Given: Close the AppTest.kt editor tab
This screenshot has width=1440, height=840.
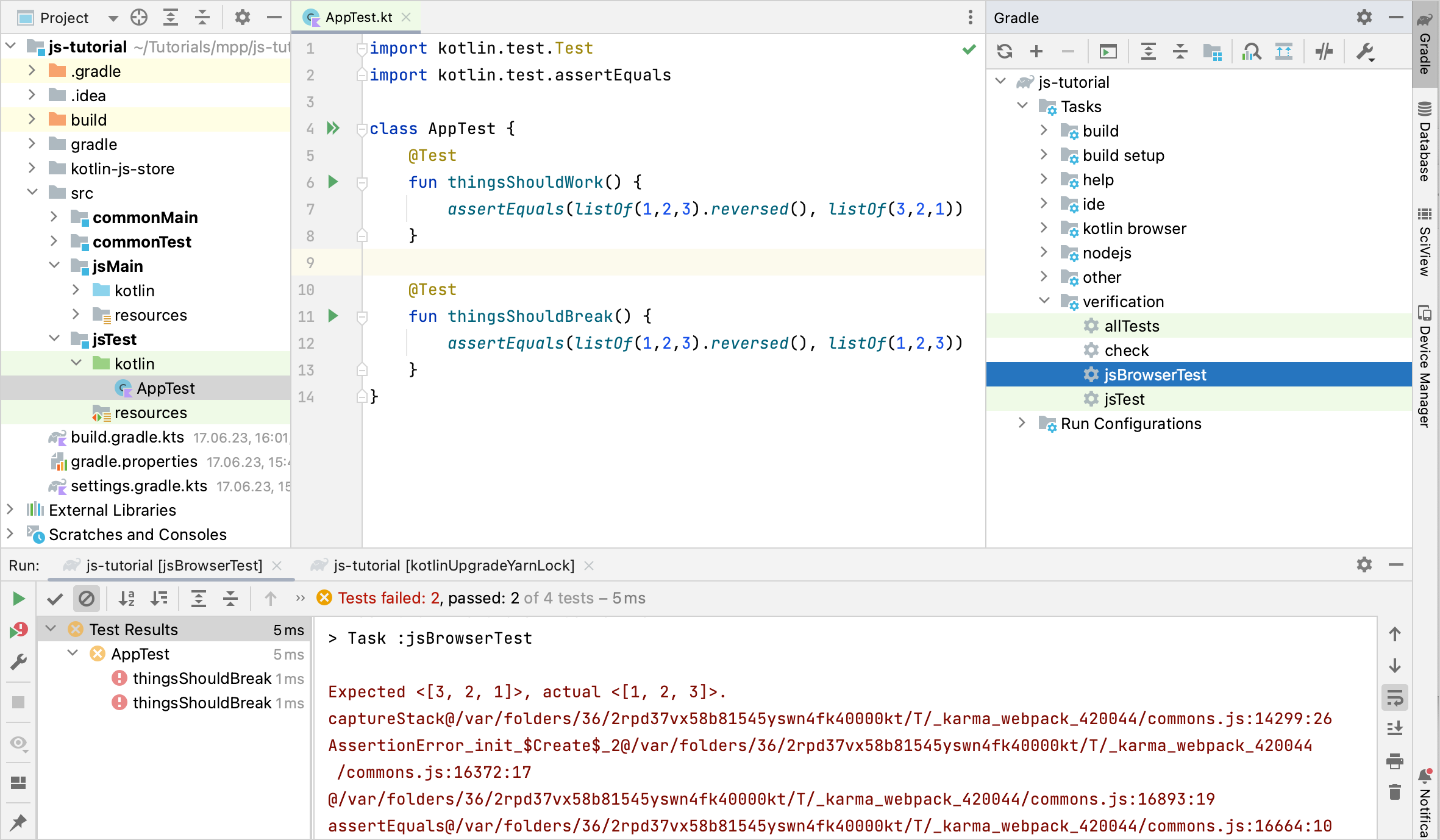Looking at the screenshot, I should click(406, 18).
